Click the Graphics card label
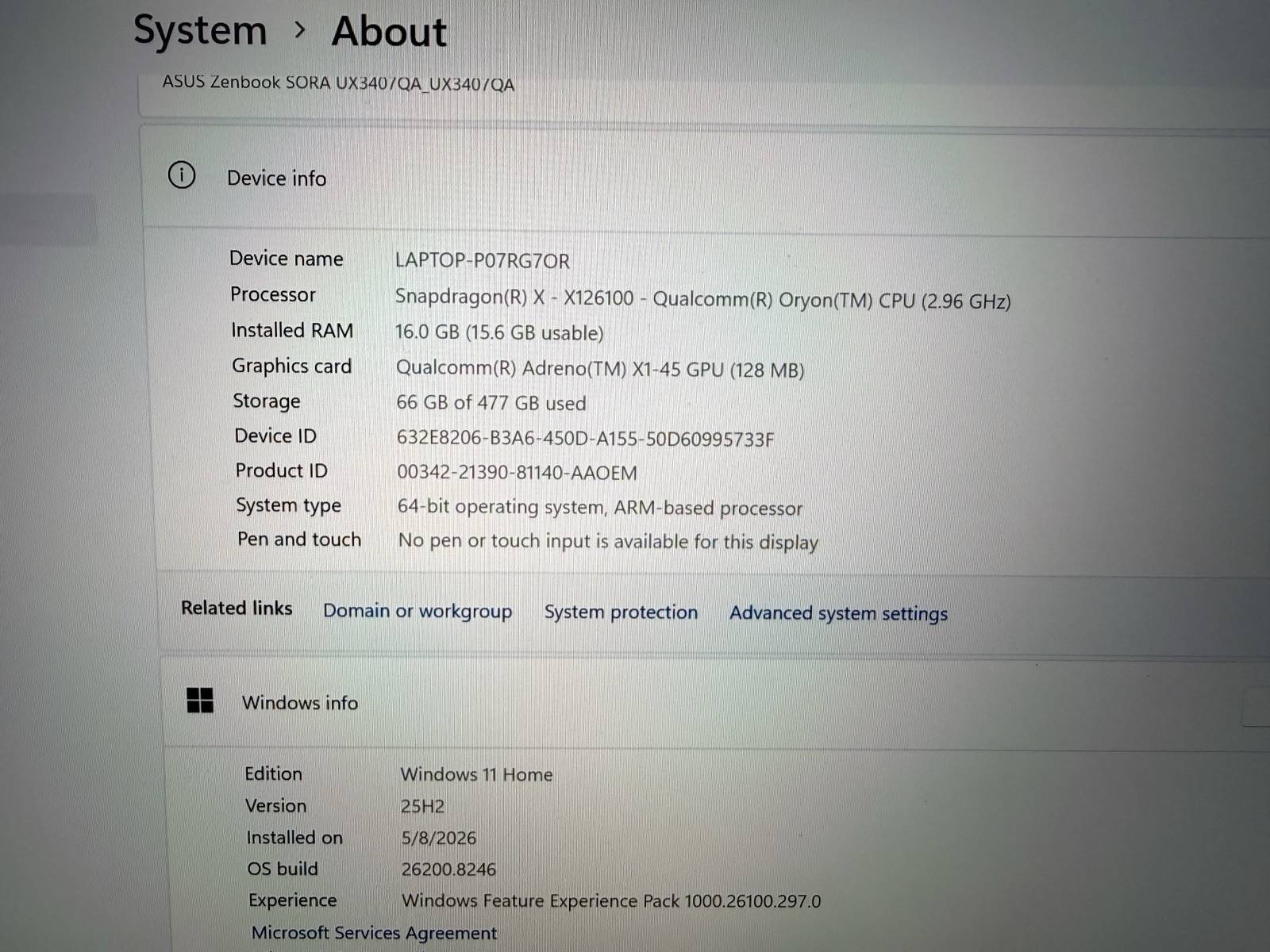The width and height of the screenshot is (1270, 952). click(x=291, y=367)
